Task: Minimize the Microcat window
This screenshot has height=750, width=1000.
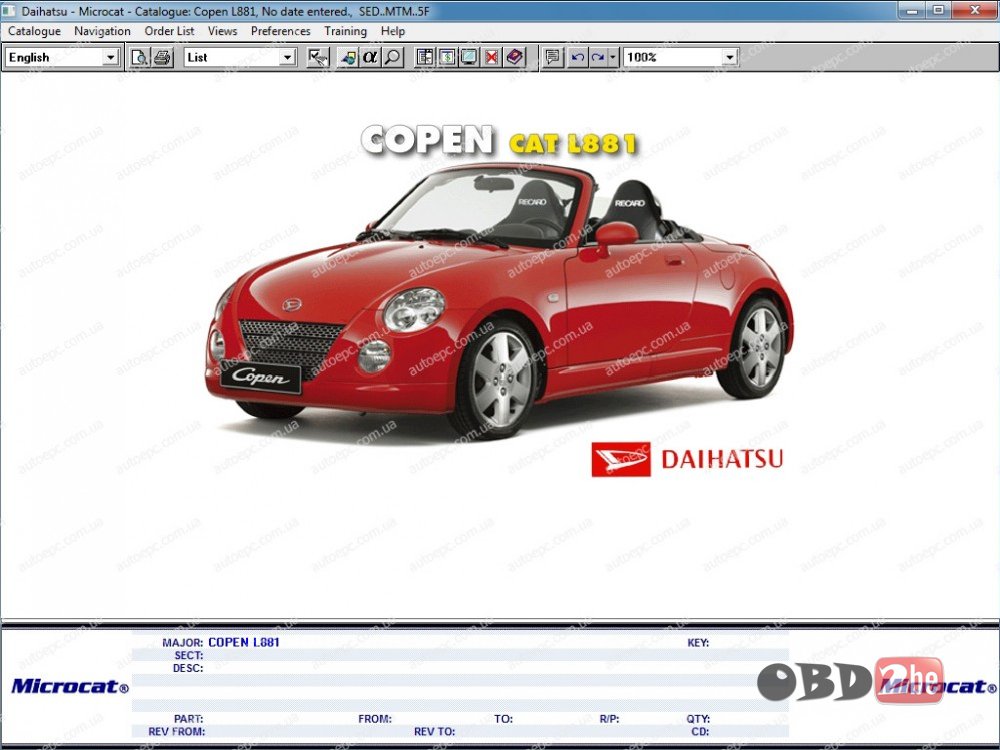Action: pyautogui.click(x=912, y=10)
